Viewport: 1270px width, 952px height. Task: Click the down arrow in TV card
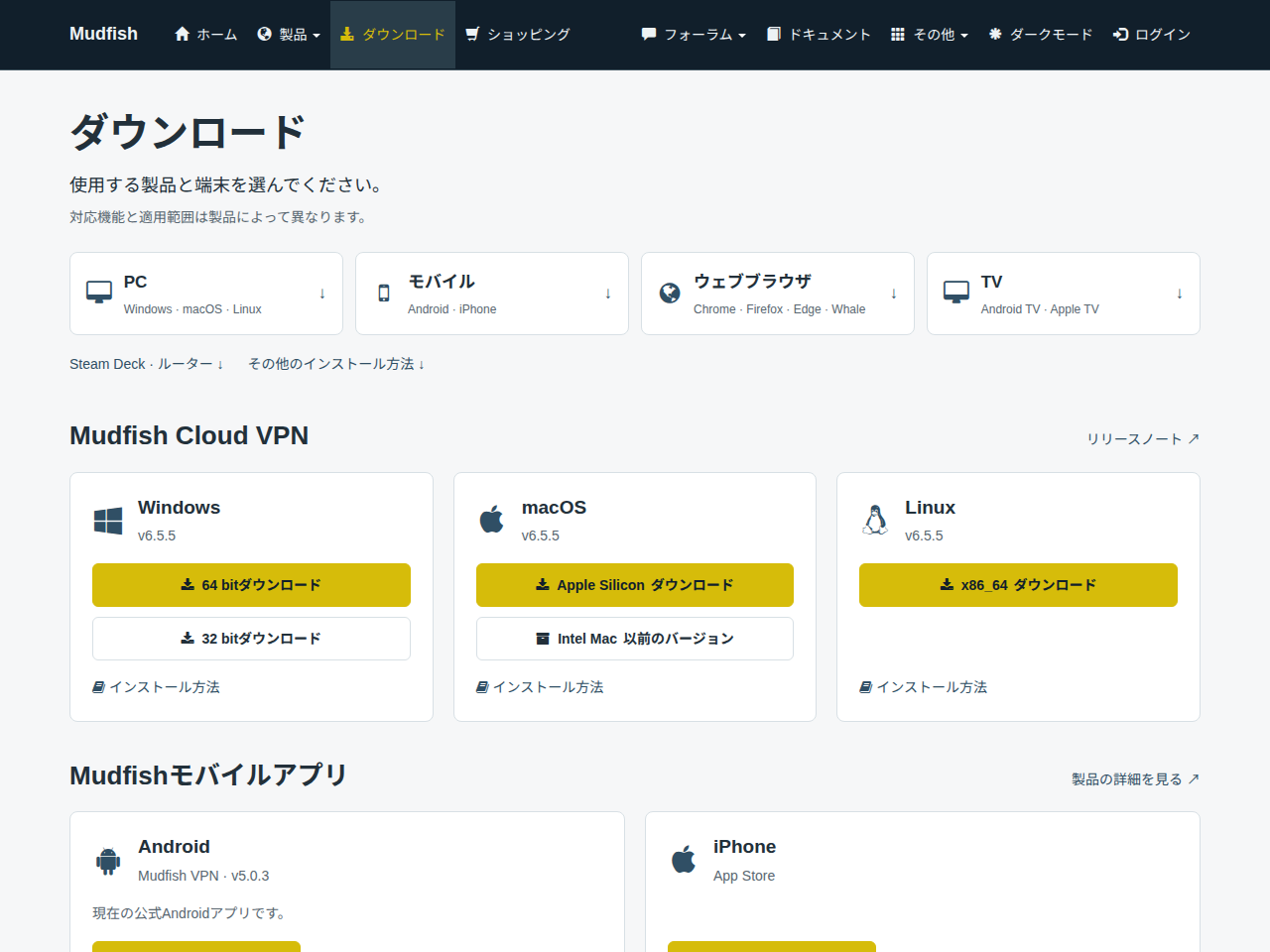point(1180,294)
